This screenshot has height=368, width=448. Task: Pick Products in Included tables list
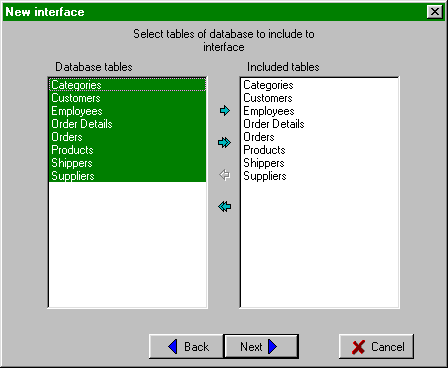pyautogui.click(x=319, y=150)
